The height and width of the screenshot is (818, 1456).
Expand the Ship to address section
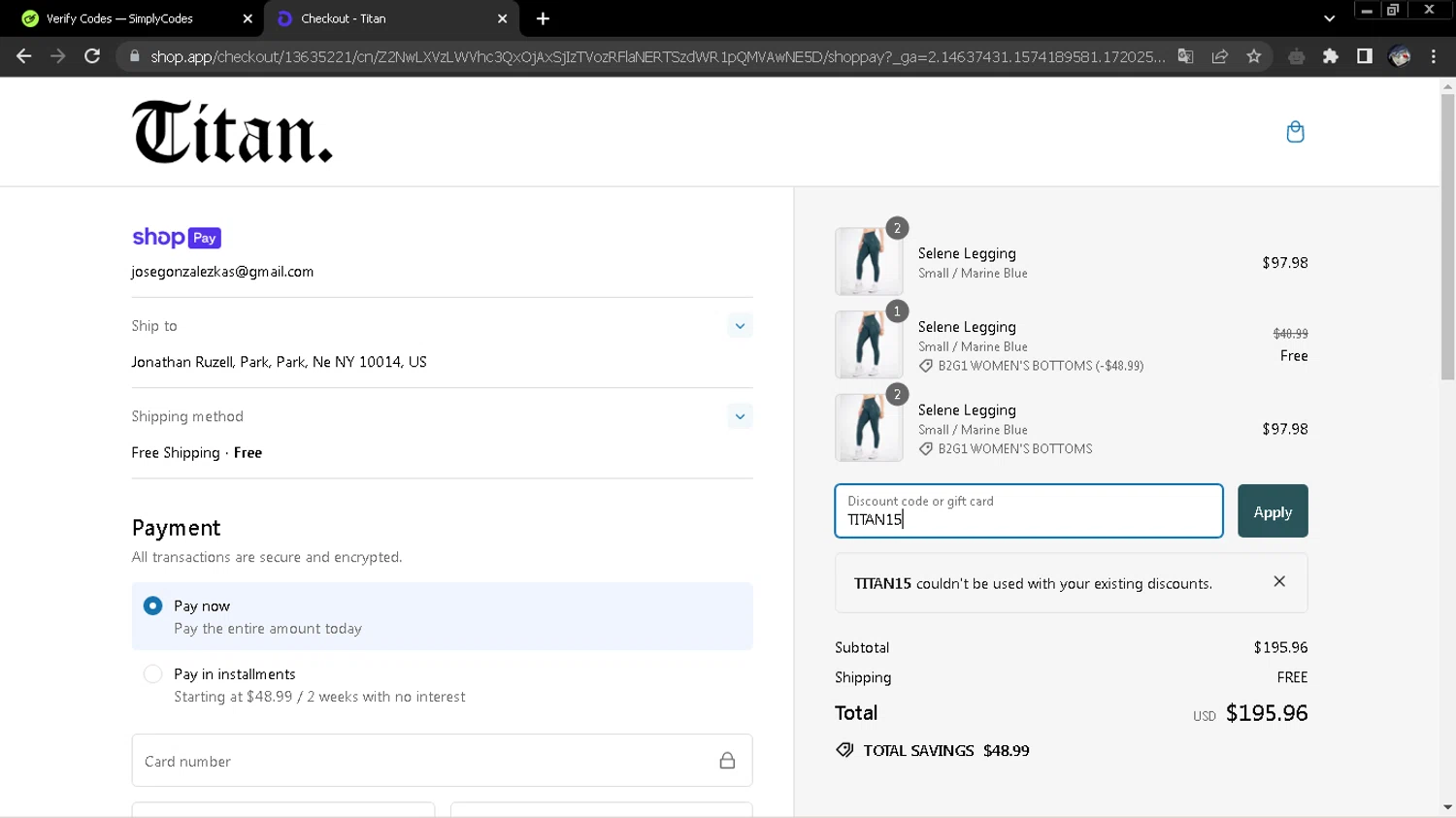740,326
